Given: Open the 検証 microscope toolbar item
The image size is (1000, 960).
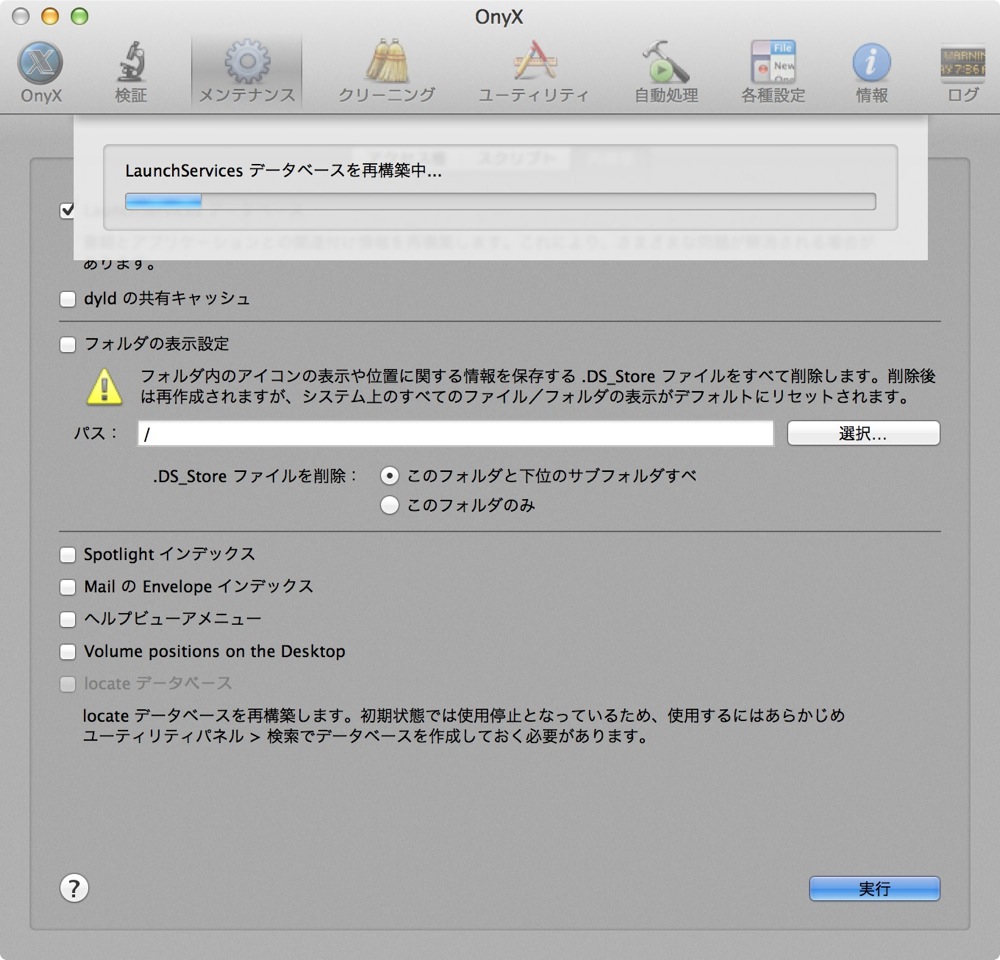Looking at the screenshot, I should click(x=131, y=71).
